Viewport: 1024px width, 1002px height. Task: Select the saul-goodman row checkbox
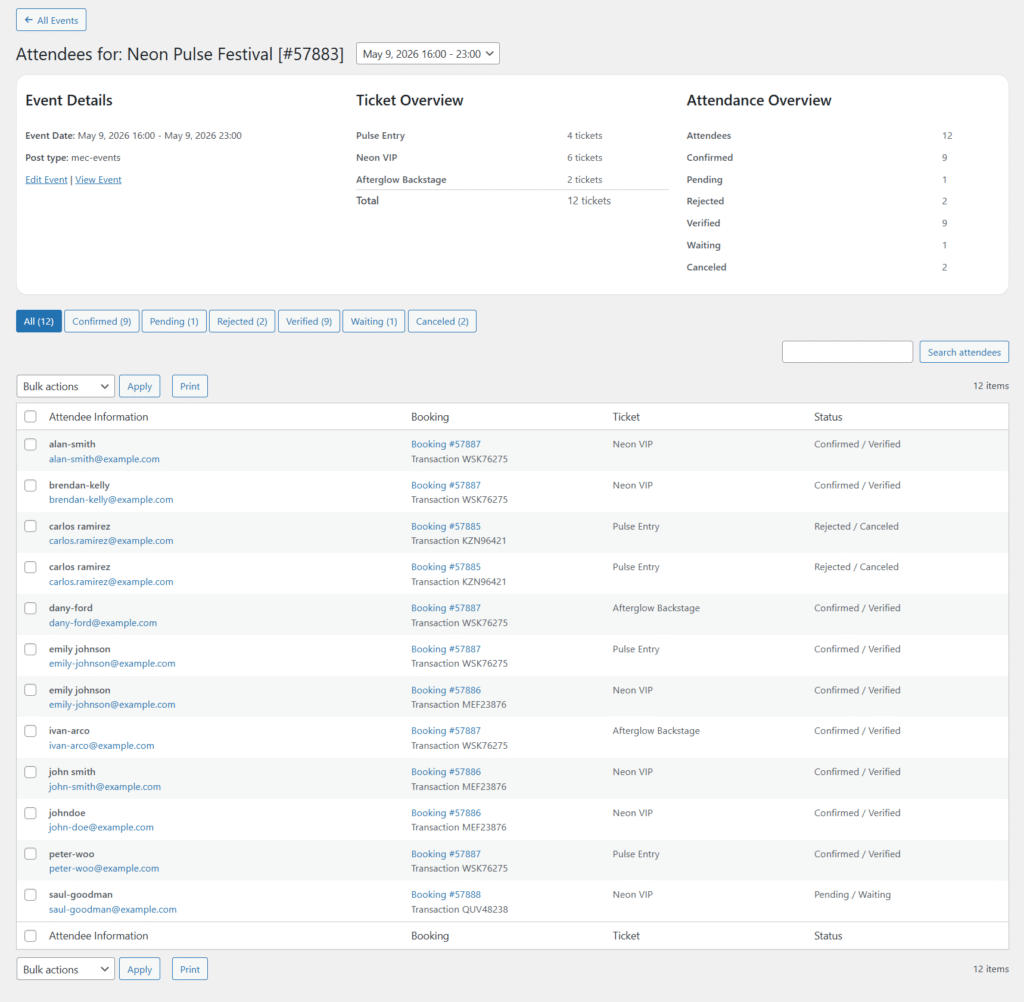(x=31, y=895)
